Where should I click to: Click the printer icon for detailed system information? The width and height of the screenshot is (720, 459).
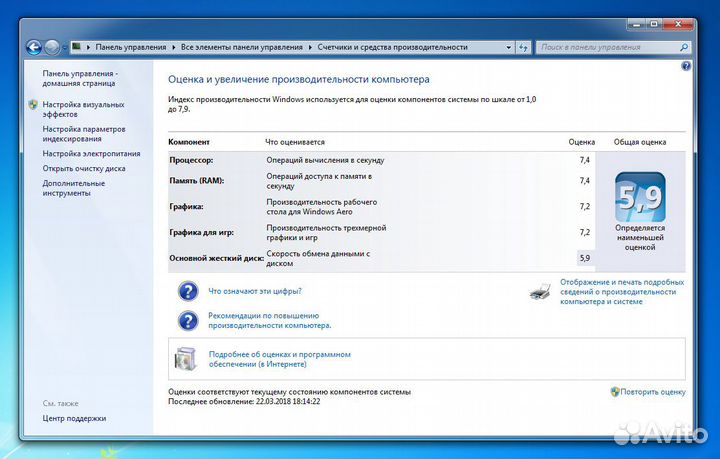[x=540, y=291]
